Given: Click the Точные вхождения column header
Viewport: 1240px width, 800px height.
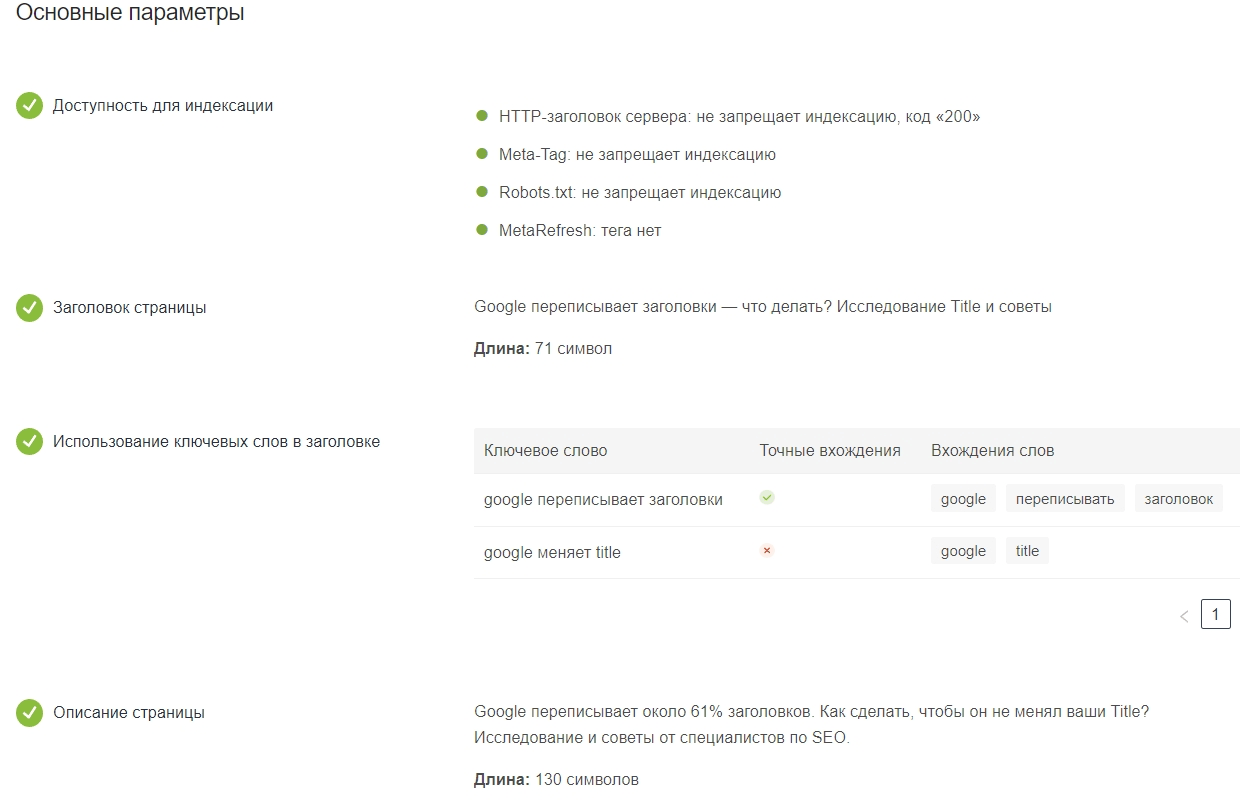Looking at the screenshot, I should click(830, 450).
